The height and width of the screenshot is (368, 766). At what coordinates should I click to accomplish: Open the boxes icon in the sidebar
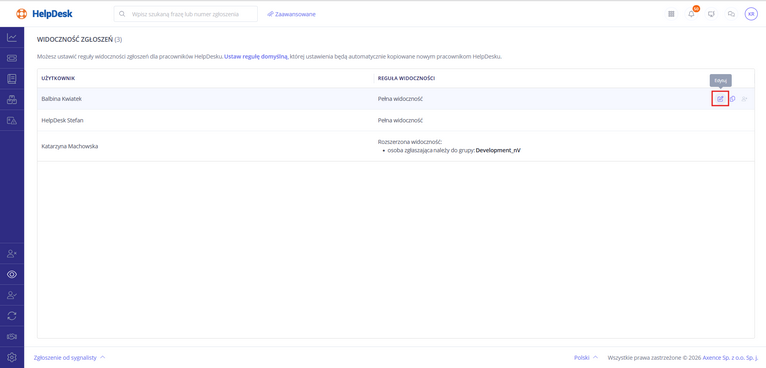[12, 100]
